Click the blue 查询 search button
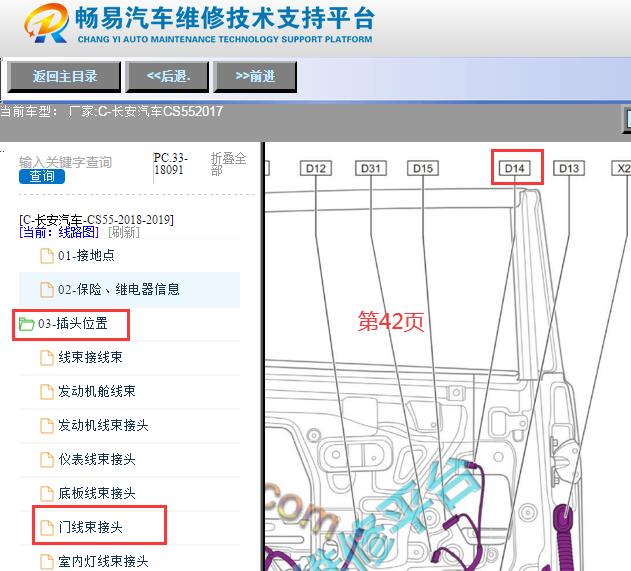The image size is (631, 571). coord(42,176)
